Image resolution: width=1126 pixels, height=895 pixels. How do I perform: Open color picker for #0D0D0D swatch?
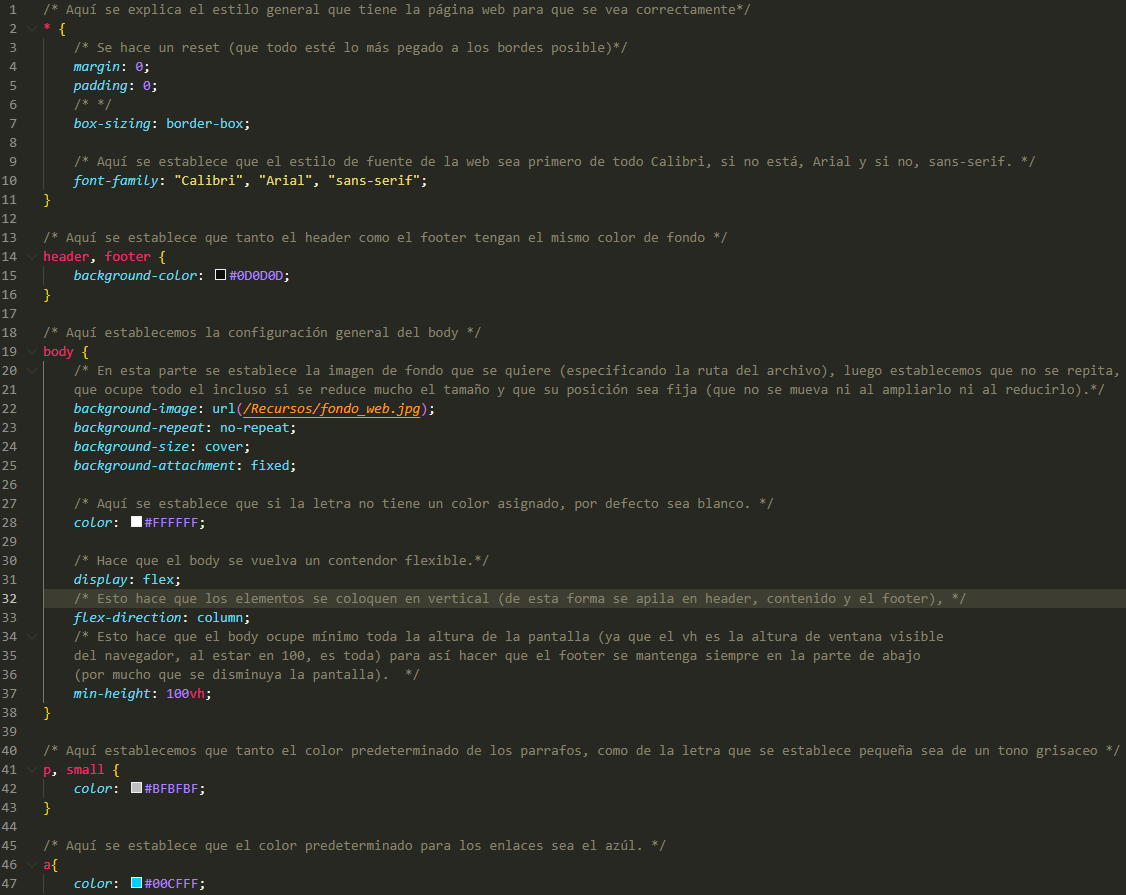[220, 275]
